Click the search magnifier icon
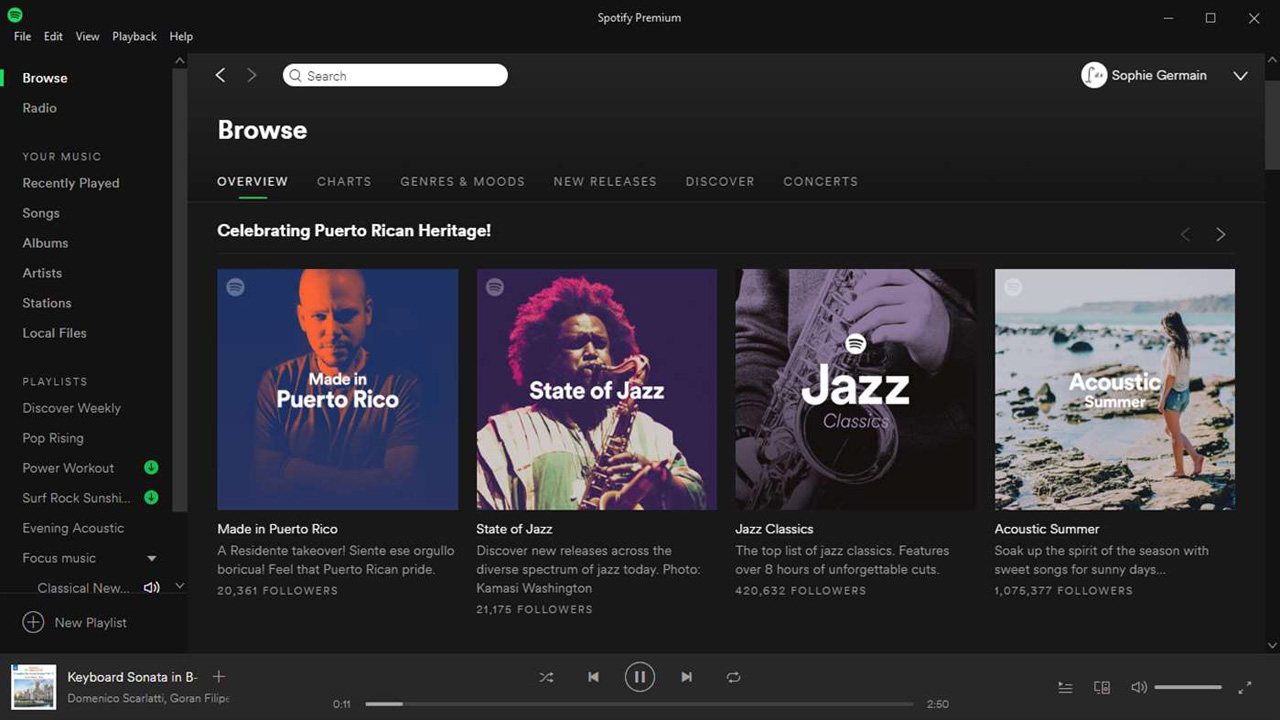This screenshot has width=1280, height=720. [x=295, y=75]
